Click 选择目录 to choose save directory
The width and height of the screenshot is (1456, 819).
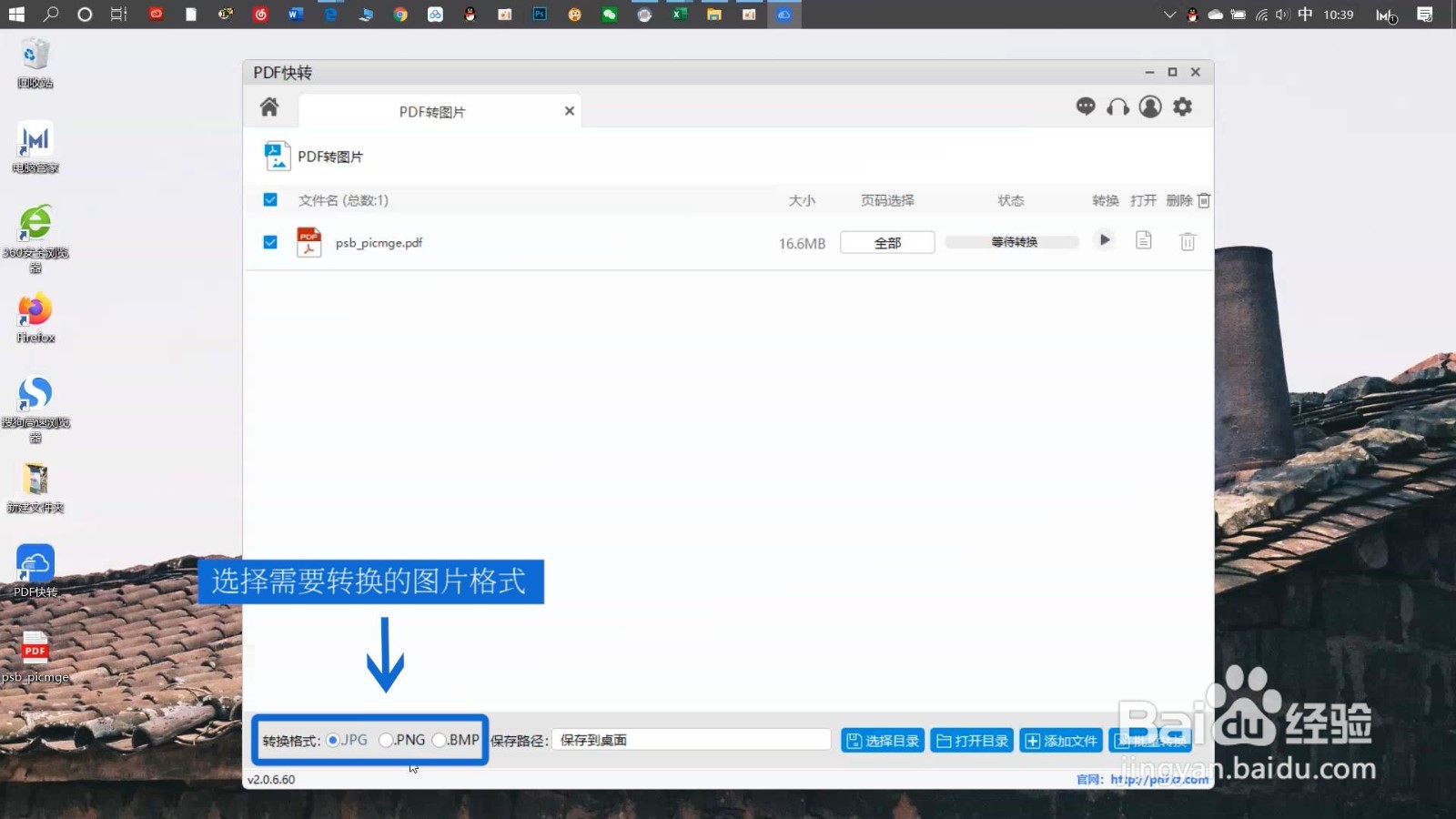pos(881,740)
